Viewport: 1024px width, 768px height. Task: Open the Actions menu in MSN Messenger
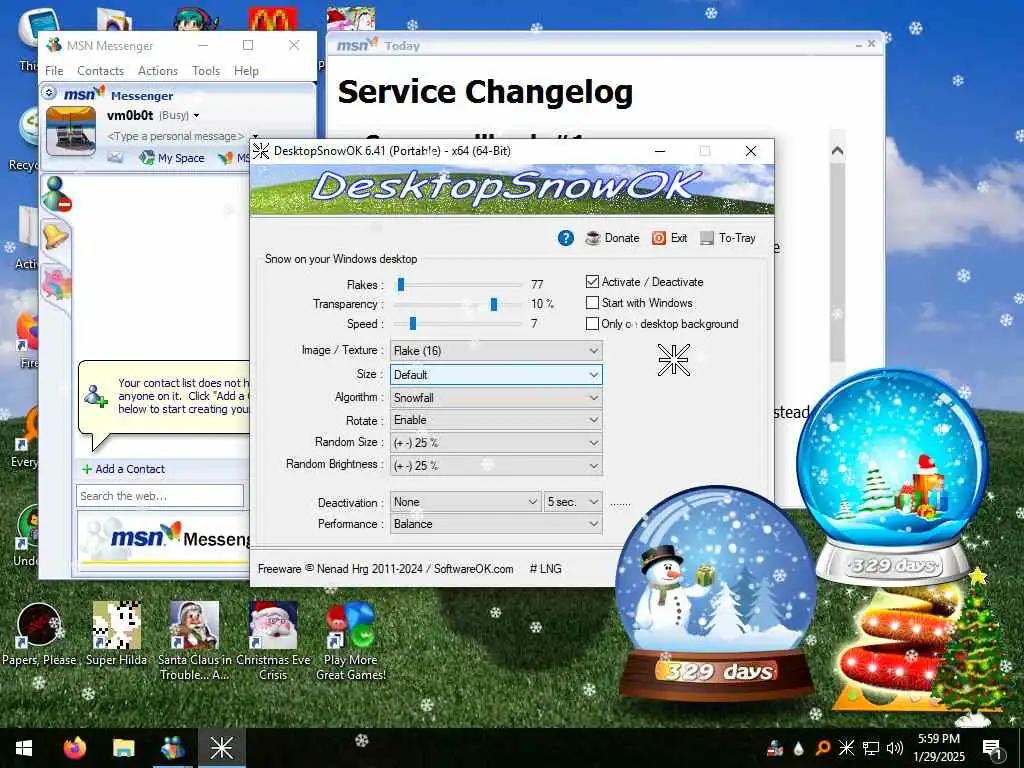[x=158, y=71]
